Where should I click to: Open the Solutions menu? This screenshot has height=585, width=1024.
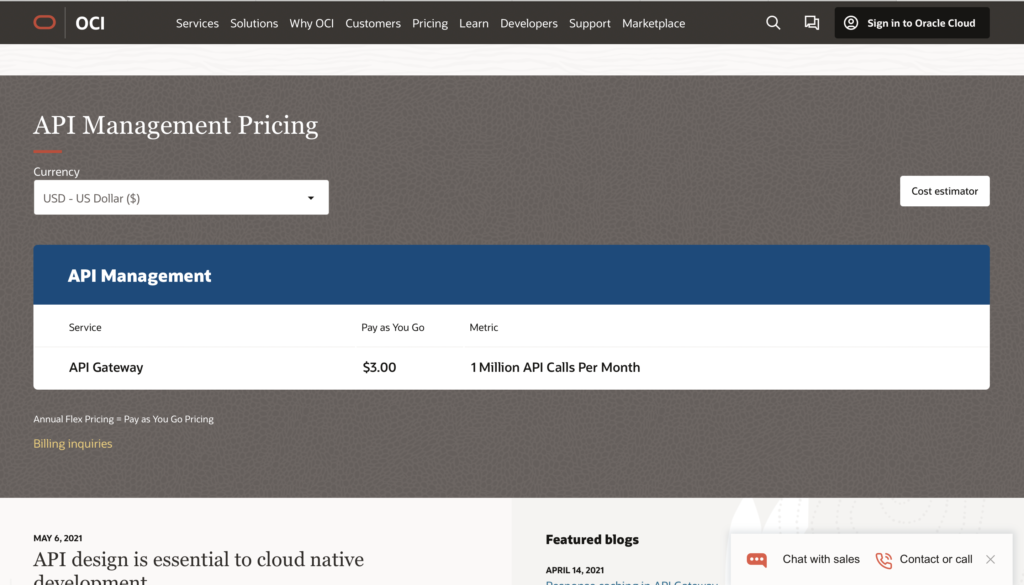pos(254,23)
